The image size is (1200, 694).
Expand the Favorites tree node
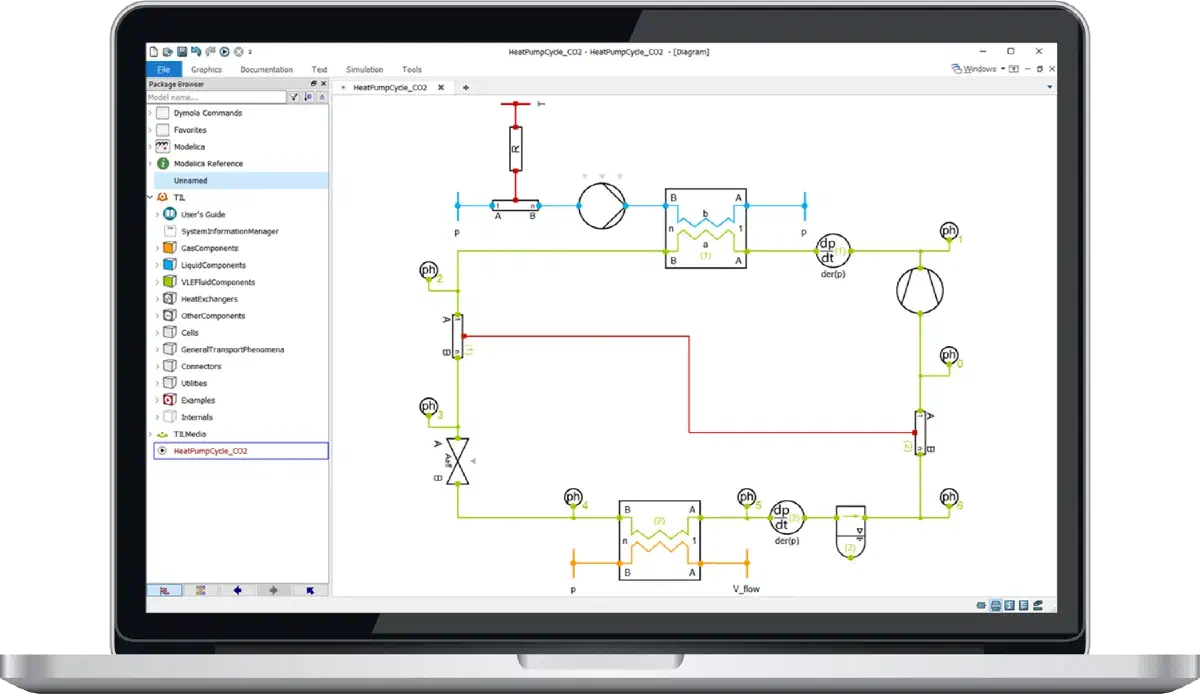pyautogui.click(x=151, y=130)
